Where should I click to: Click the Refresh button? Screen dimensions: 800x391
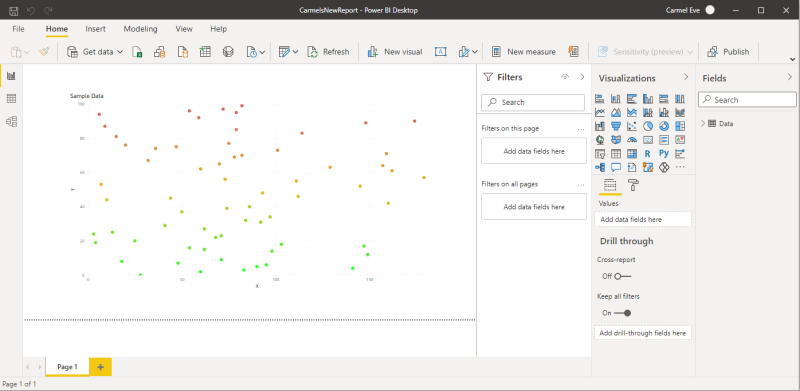pyautogui.click(x=328, y=52)
